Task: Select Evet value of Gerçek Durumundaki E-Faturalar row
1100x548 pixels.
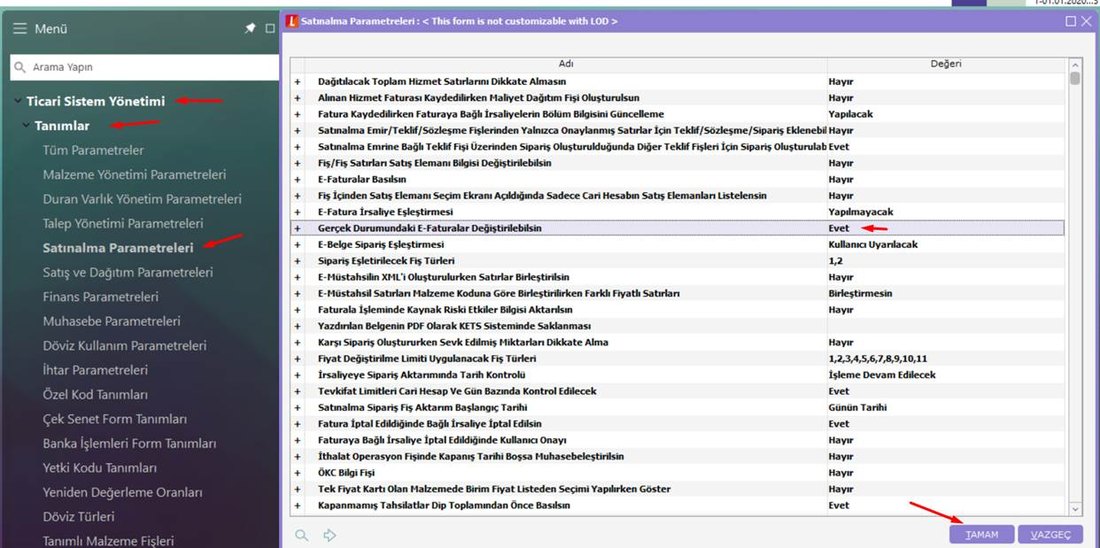Action: coord(838,229)
